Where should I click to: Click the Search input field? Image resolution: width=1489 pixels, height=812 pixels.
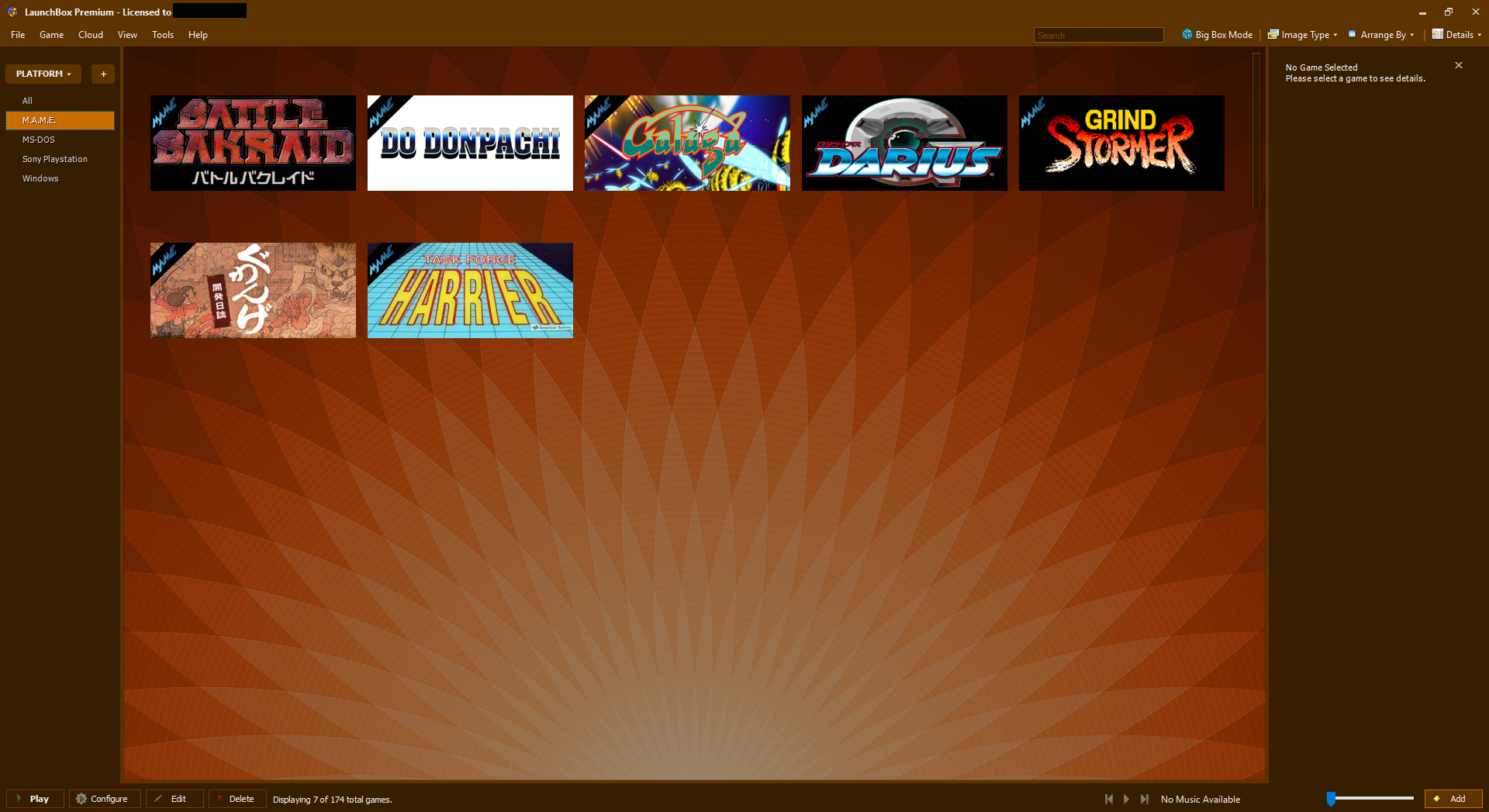click(x=1098, y=35)
